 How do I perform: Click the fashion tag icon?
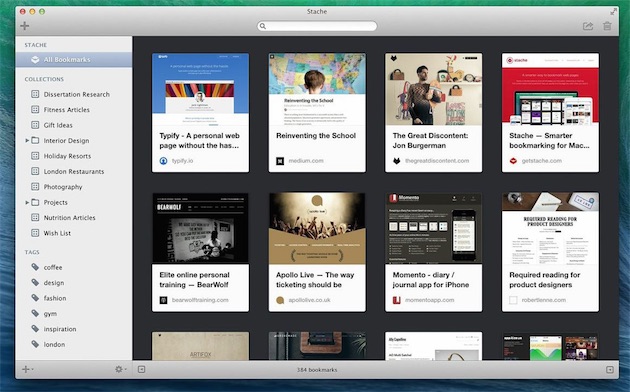(x=35, y=298)
